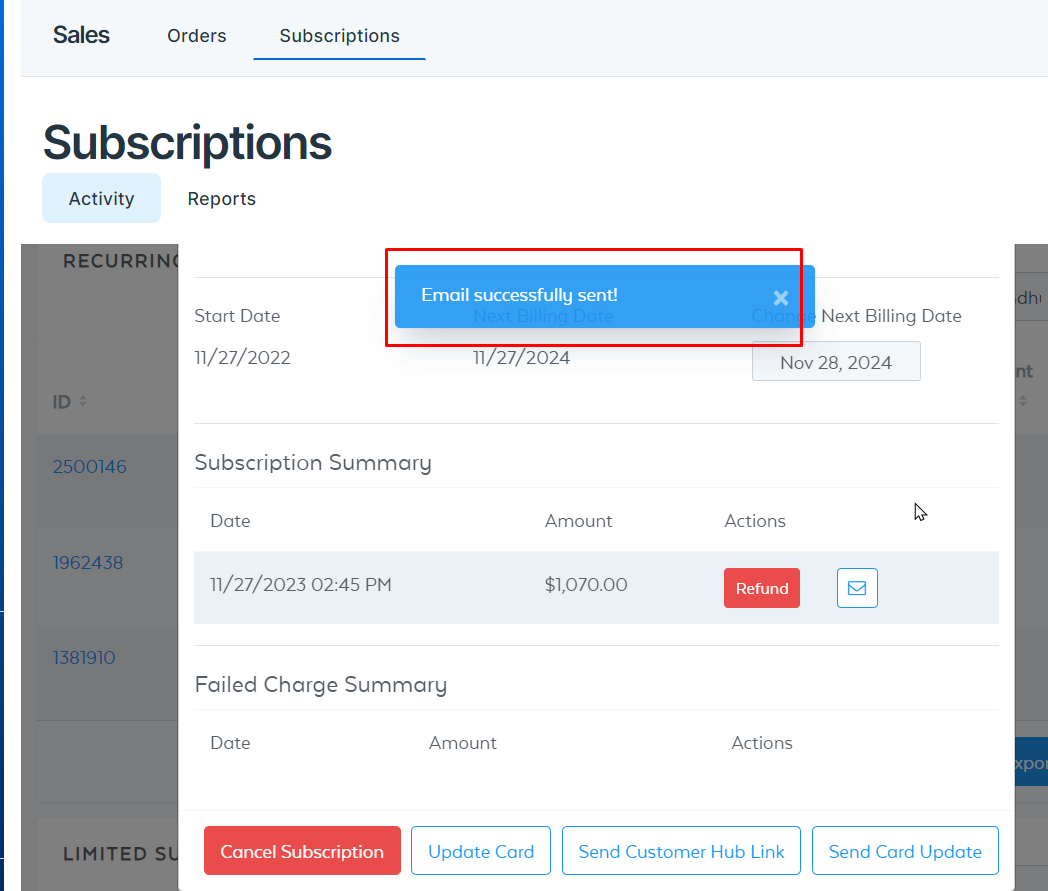The width and height of the screenshot is (1048, 891).
Task: Open subscription ID 2500146
Action: pyautogui.click(x=90, y=467)
